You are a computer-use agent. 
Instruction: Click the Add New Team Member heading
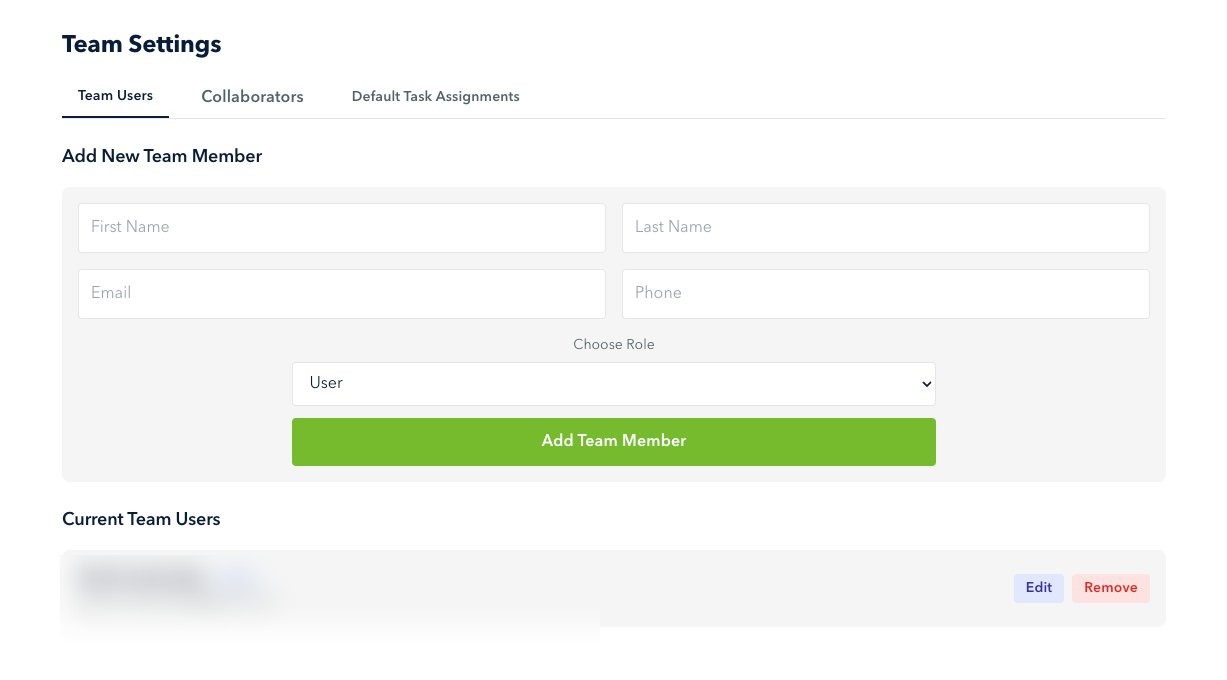(162, 156)
